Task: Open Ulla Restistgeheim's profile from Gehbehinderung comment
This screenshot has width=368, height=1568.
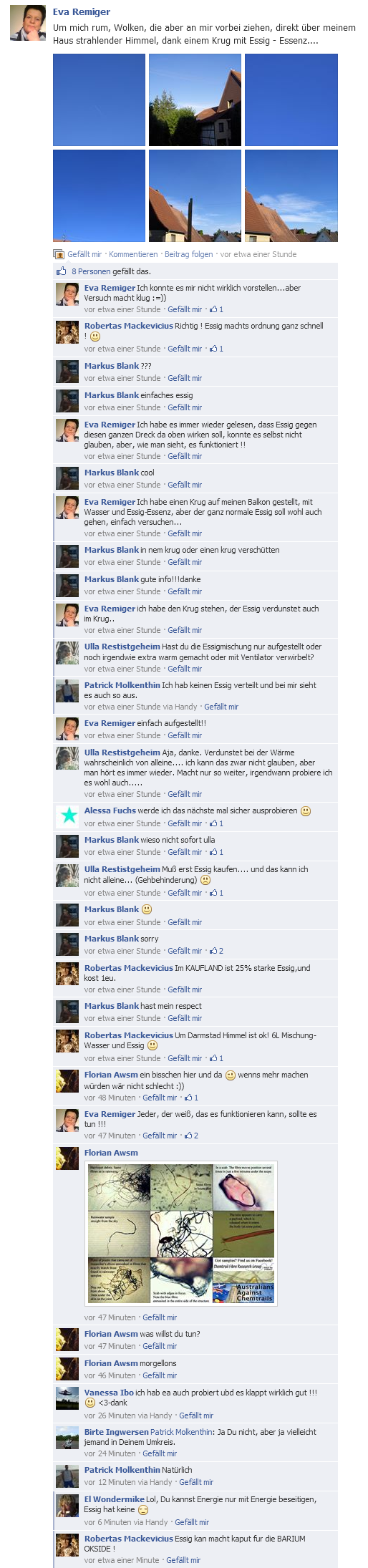Action: (122, 869)
